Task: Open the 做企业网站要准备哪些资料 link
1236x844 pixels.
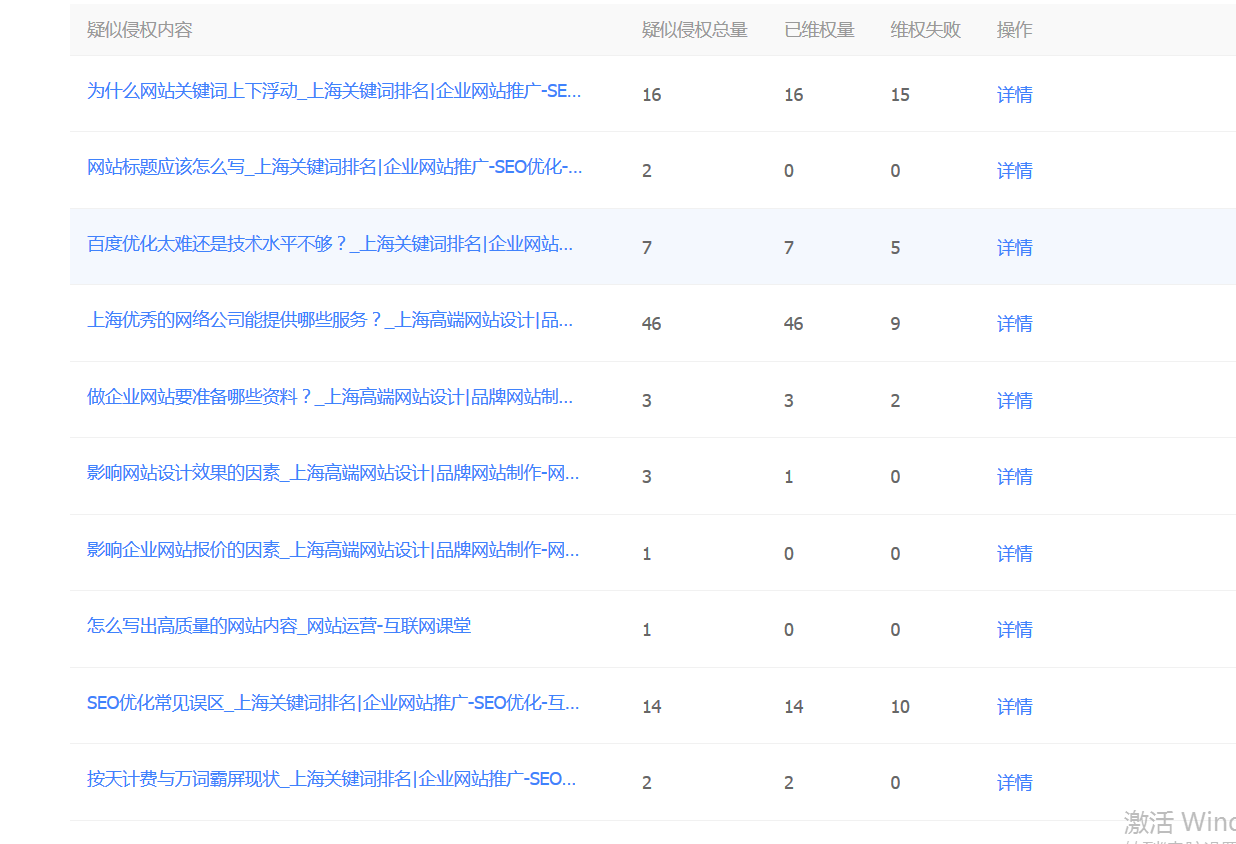Action: [x=330, y=398]
